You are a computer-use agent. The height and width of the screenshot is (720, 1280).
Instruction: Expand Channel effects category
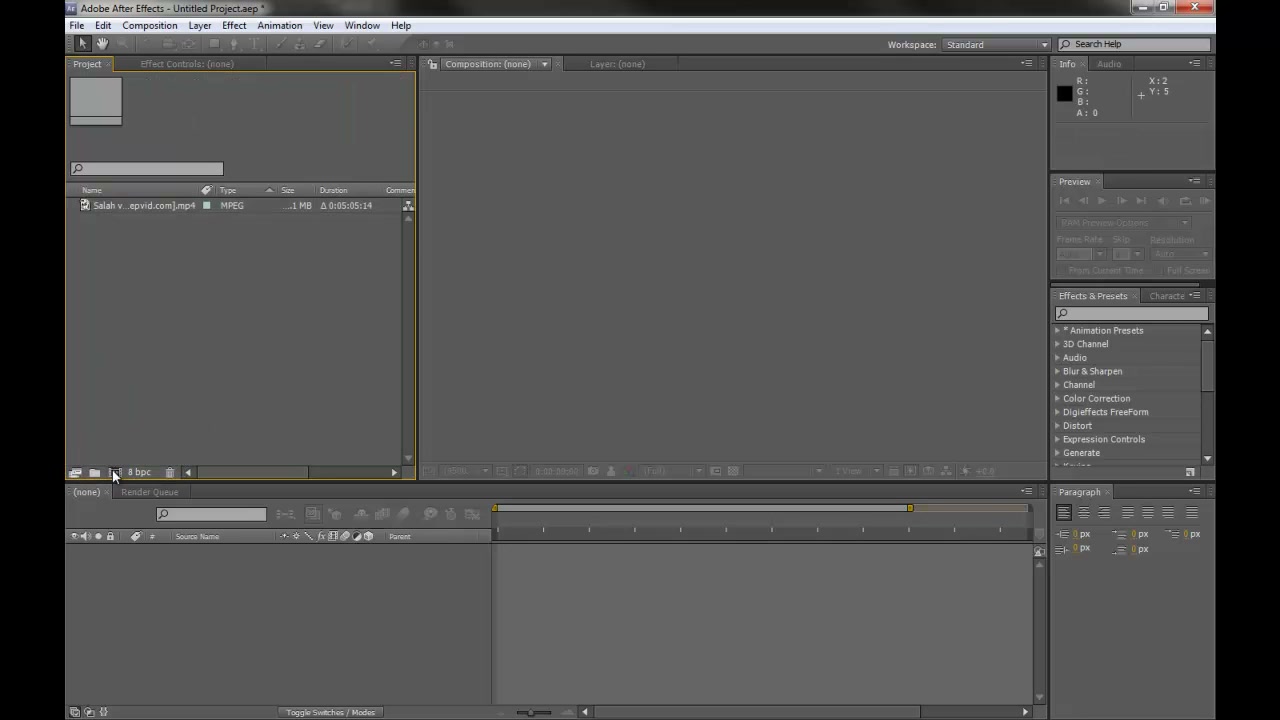pyautogui.click(x=1058, y=385)
